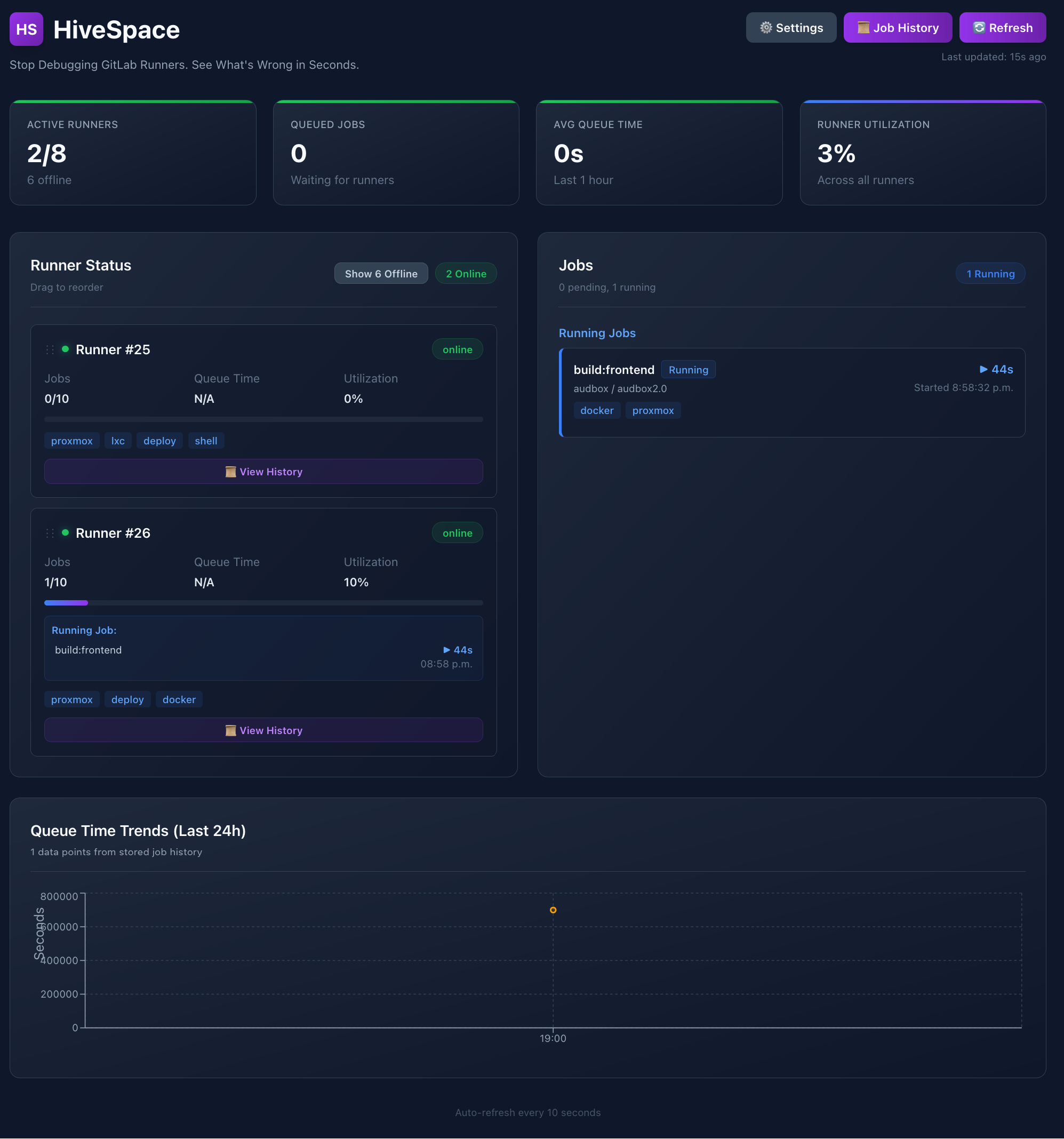Click the scroll icon on the Job History button
The width and height of the screenshot is (1064, 1139).
click(863, 28)
